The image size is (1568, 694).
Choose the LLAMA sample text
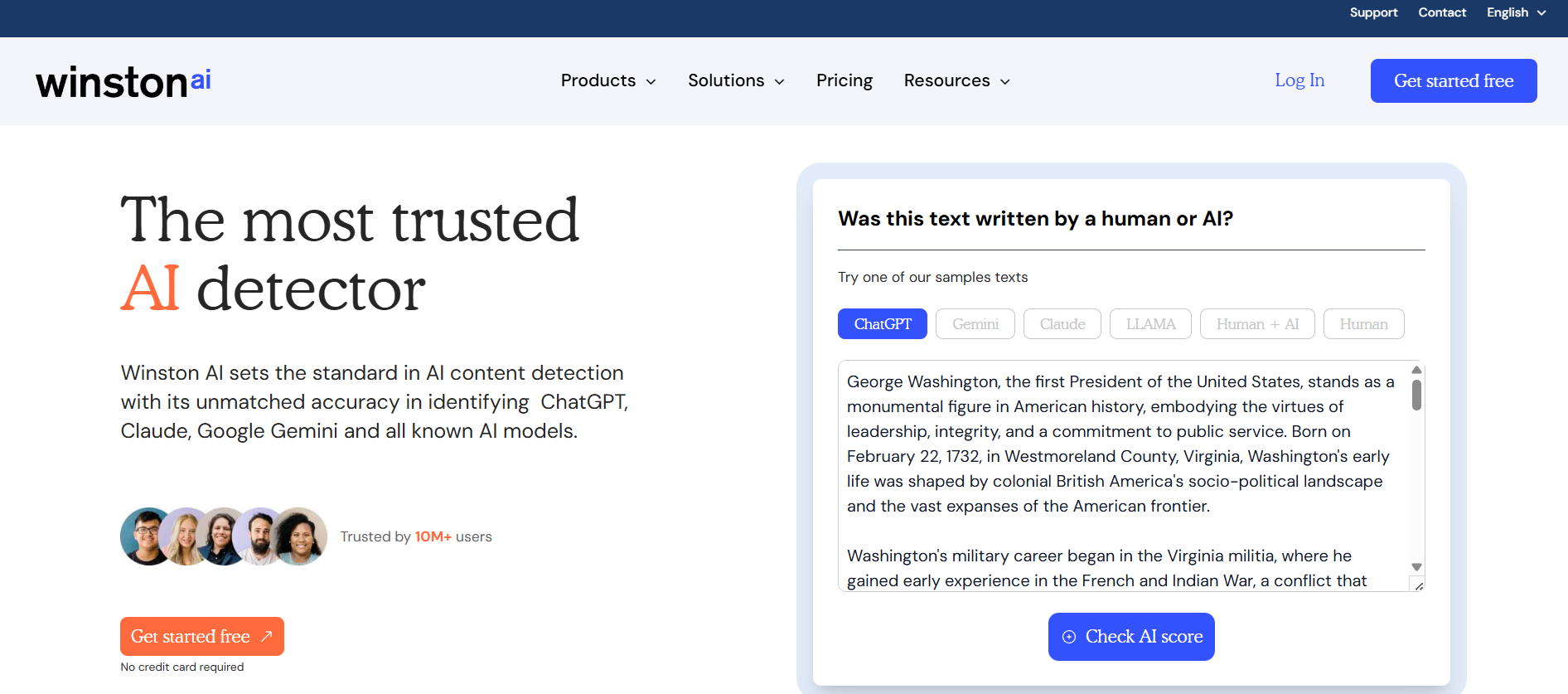pyautogui.click(x=1150, y=324)
